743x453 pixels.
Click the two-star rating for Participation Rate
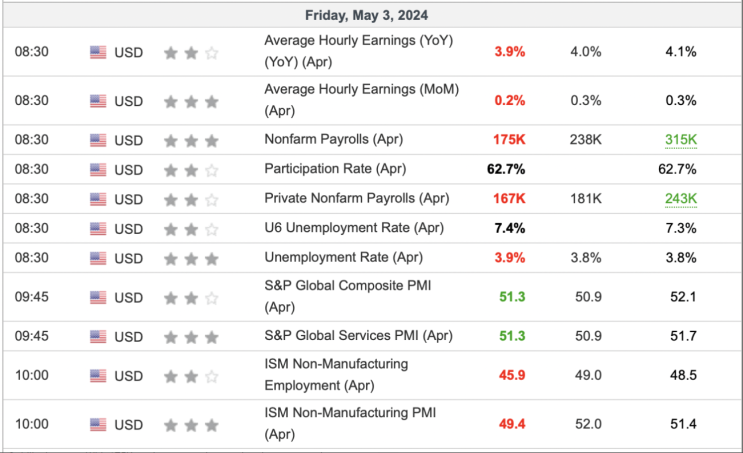191,170
